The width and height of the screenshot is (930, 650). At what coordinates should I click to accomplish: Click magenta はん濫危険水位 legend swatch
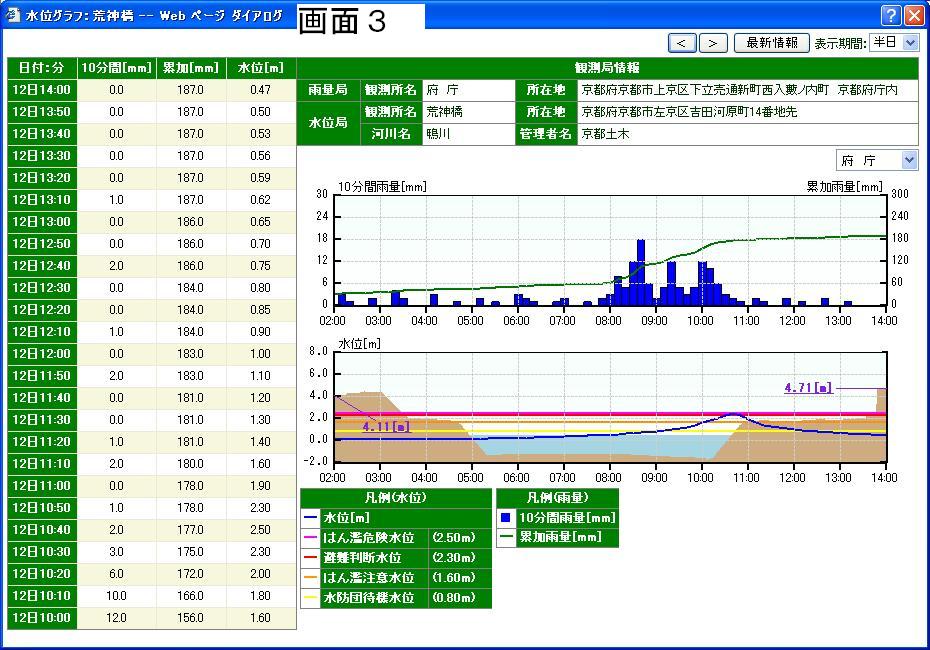[310, 538]
